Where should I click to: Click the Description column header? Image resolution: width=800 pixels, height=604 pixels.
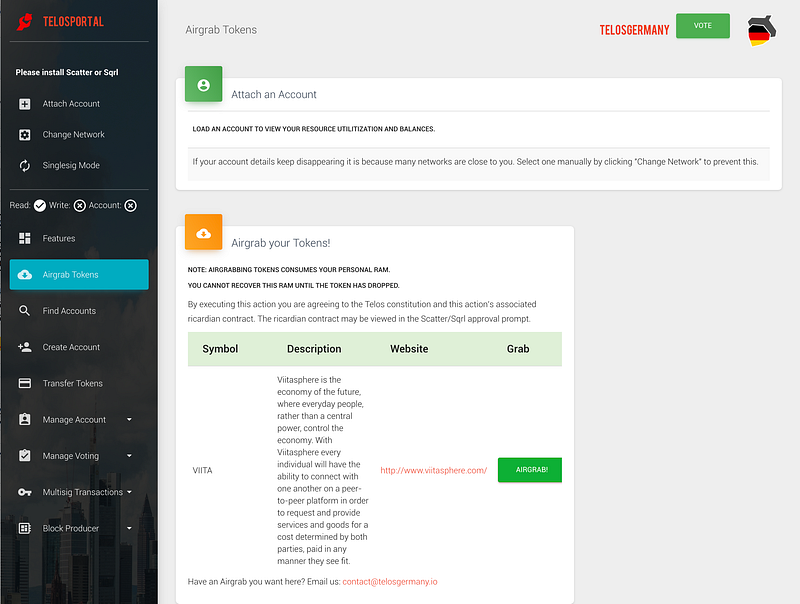click(x=314, y=349)
